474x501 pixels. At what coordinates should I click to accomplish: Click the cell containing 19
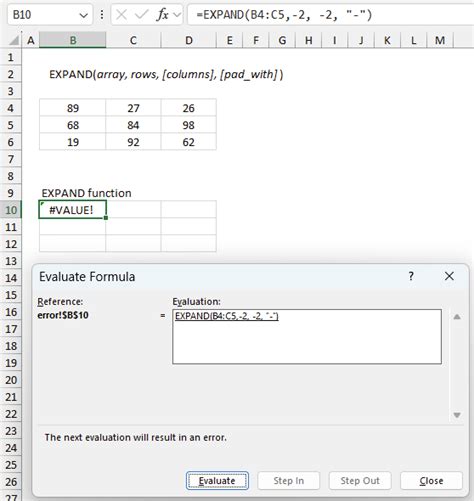72,142
